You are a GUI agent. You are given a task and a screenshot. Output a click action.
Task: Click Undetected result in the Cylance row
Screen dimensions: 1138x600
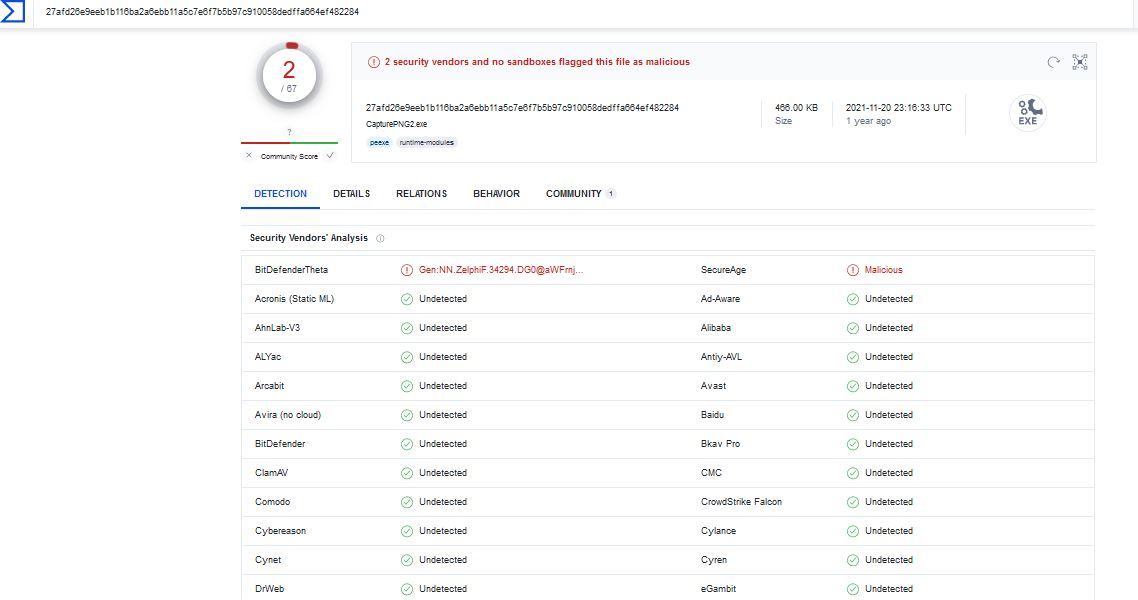click(889, 531)
